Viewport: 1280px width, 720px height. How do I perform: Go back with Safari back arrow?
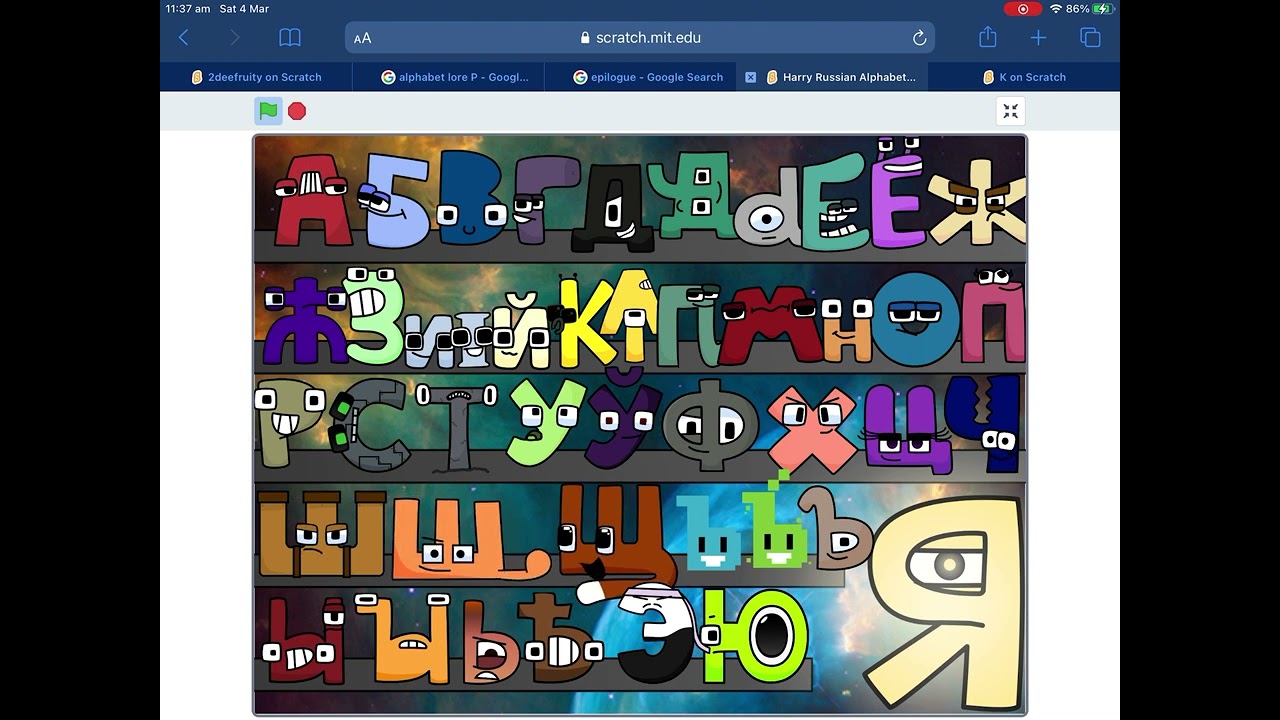[x=183, y=38]
